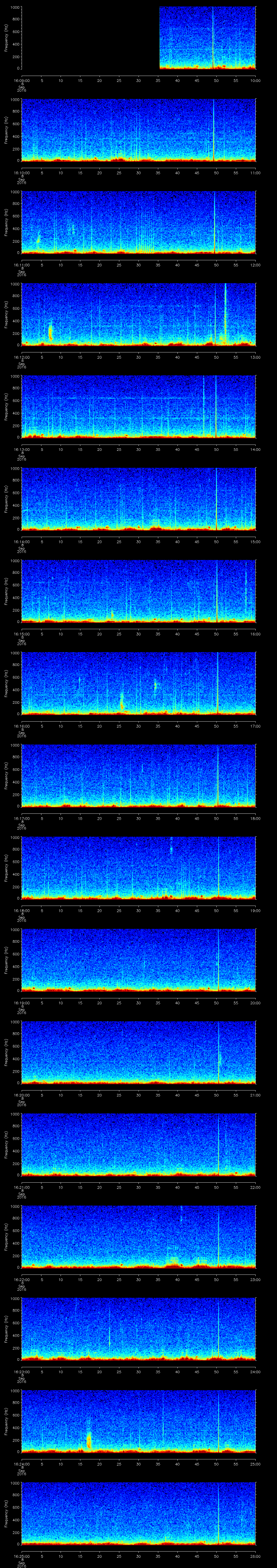Click the Frequency (Hz) axis label of the 16:09:00 panel
This screenshot has height=1568, width=277.
6,38
